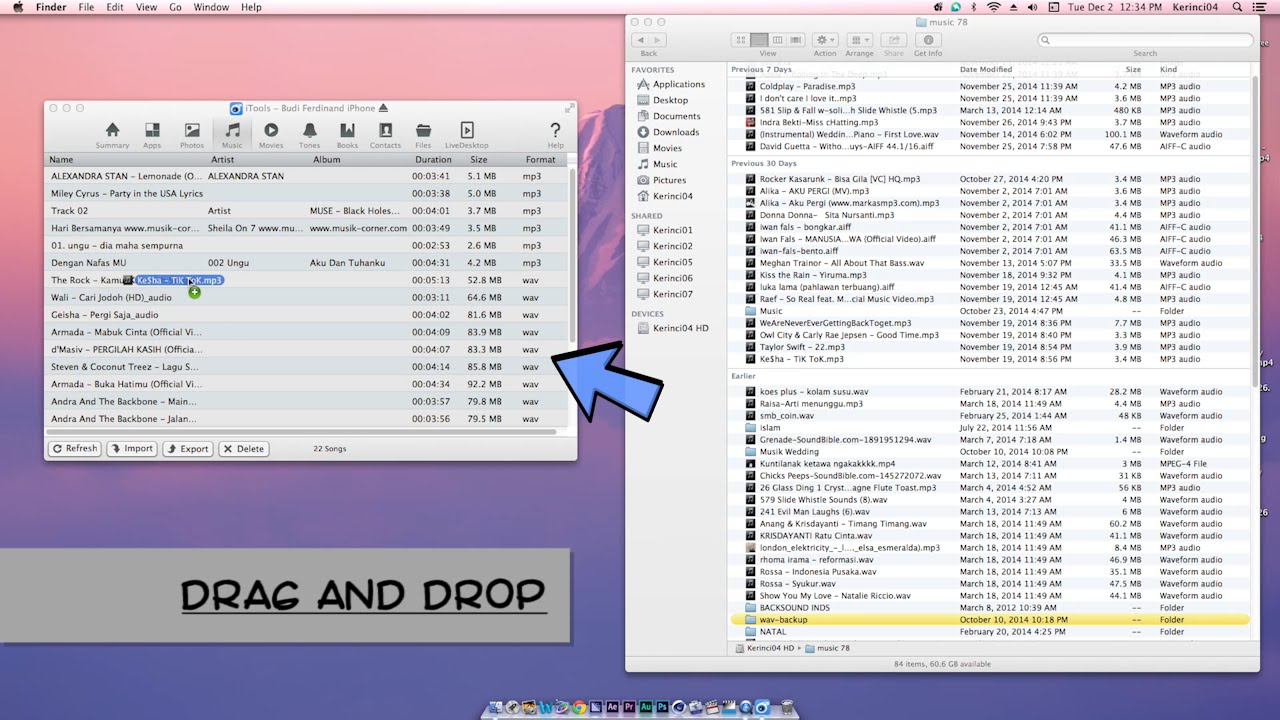Open the Apps section in iTools
This screenshot has height=720, width=1280.
(152, 135)
